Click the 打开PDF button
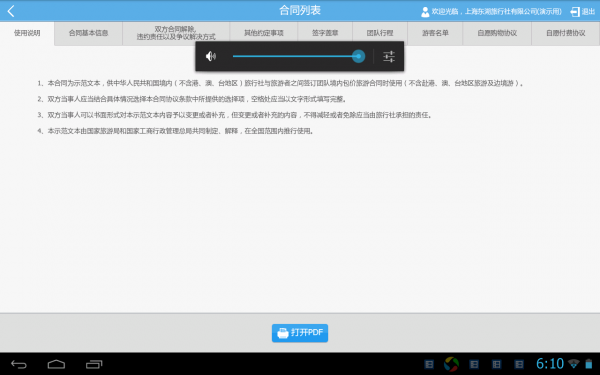 (300, 333)
